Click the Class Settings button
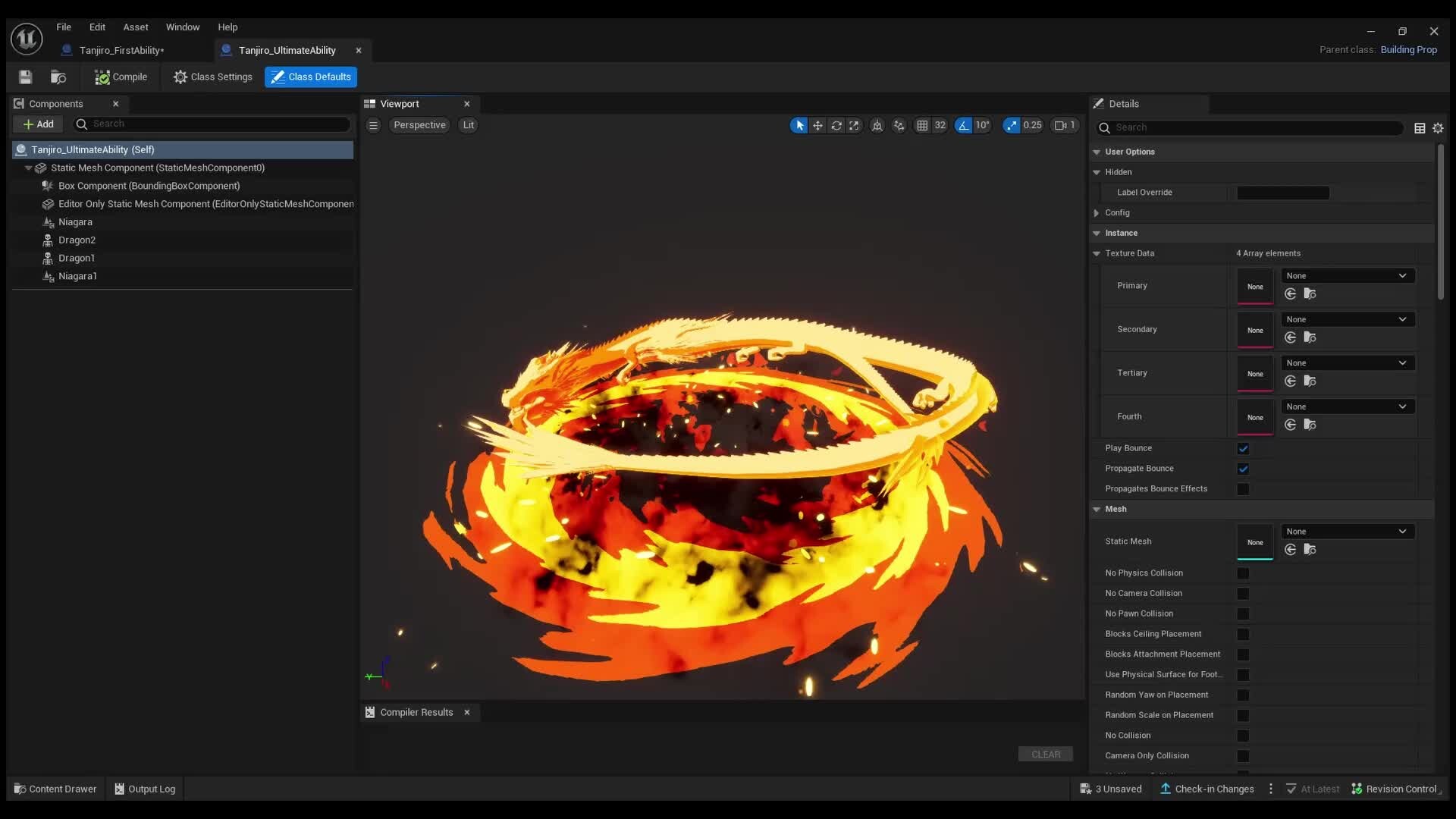The width and height of the screenshot is (1456, 819). (212, 77)
